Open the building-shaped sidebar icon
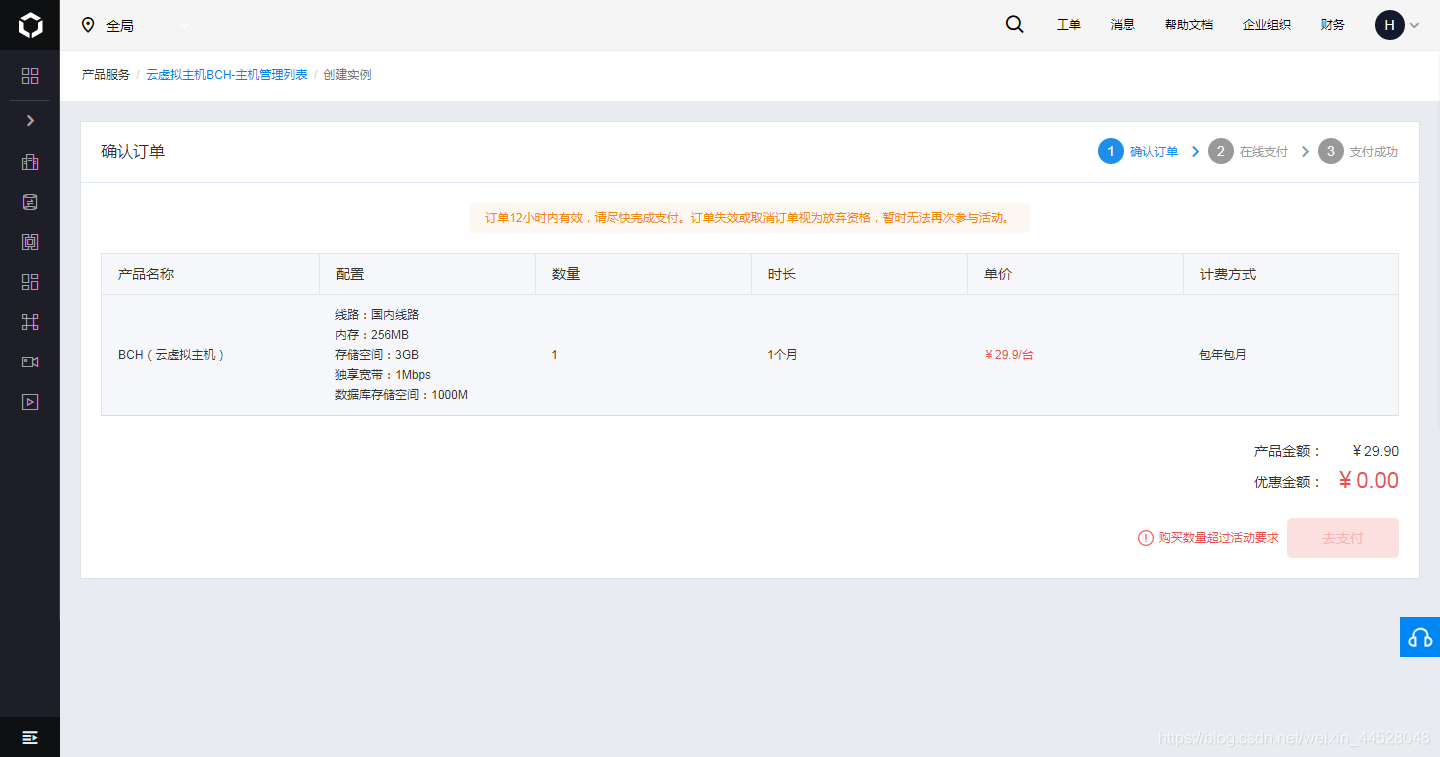This screenshot has height=757, width=1440. click(30, 162)
